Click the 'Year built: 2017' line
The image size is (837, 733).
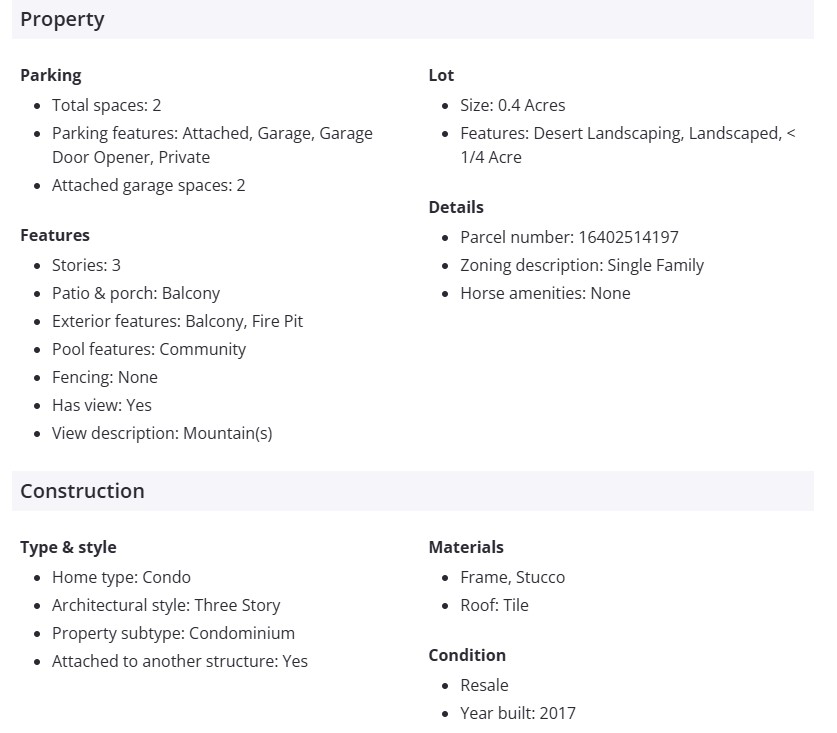[x=517, y=713]
